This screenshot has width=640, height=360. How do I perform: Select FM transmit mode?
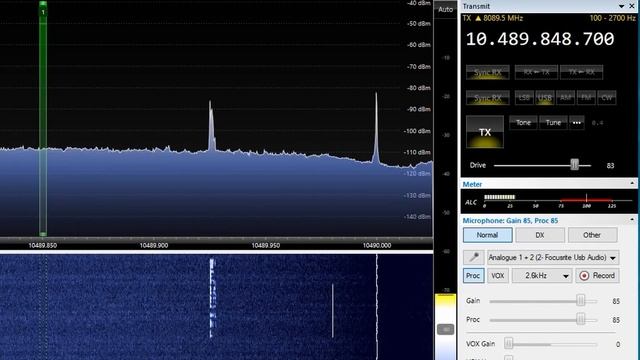[586, 98]
